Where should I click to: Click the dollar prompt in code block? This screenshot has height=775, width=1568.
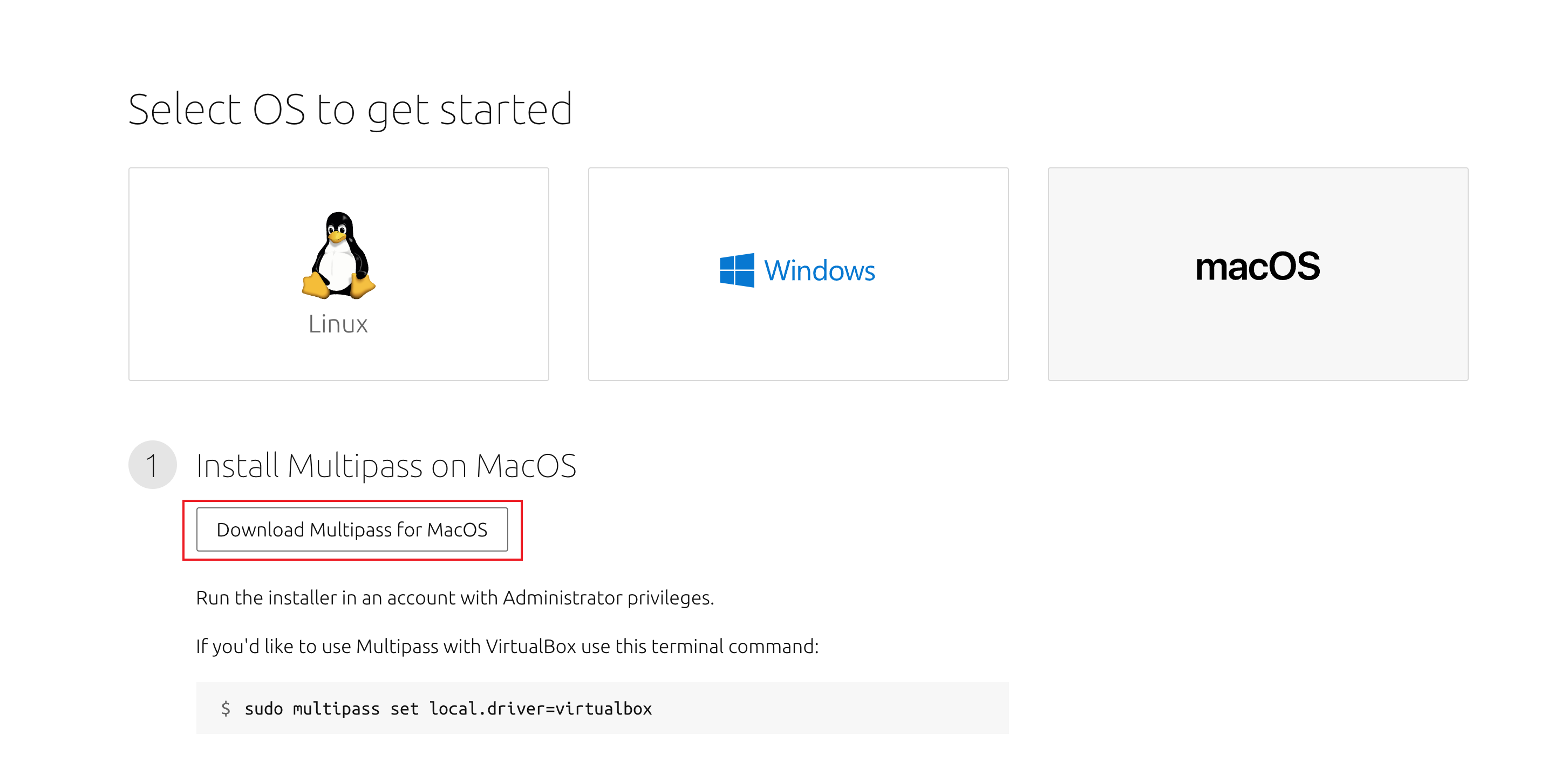225,709
